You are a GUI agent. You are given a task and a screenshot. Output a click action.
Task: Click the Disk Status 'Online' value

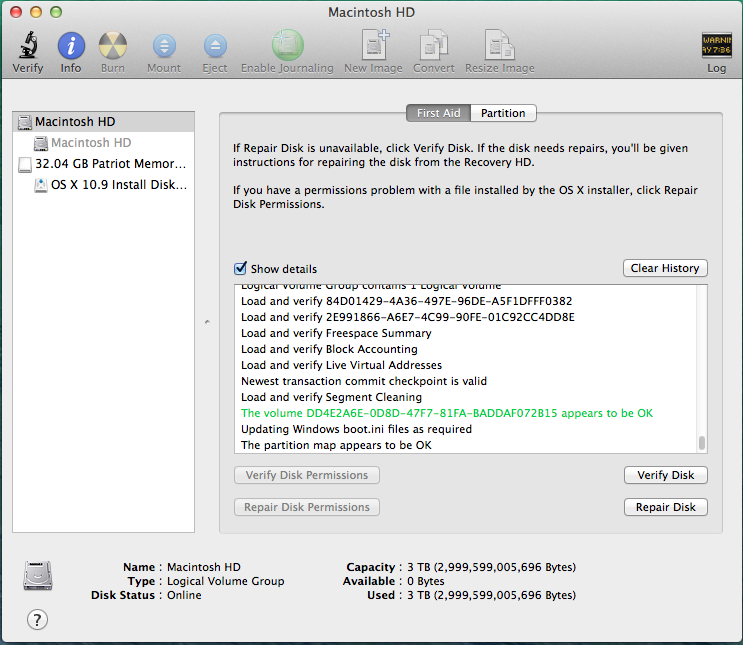[184, 595]
